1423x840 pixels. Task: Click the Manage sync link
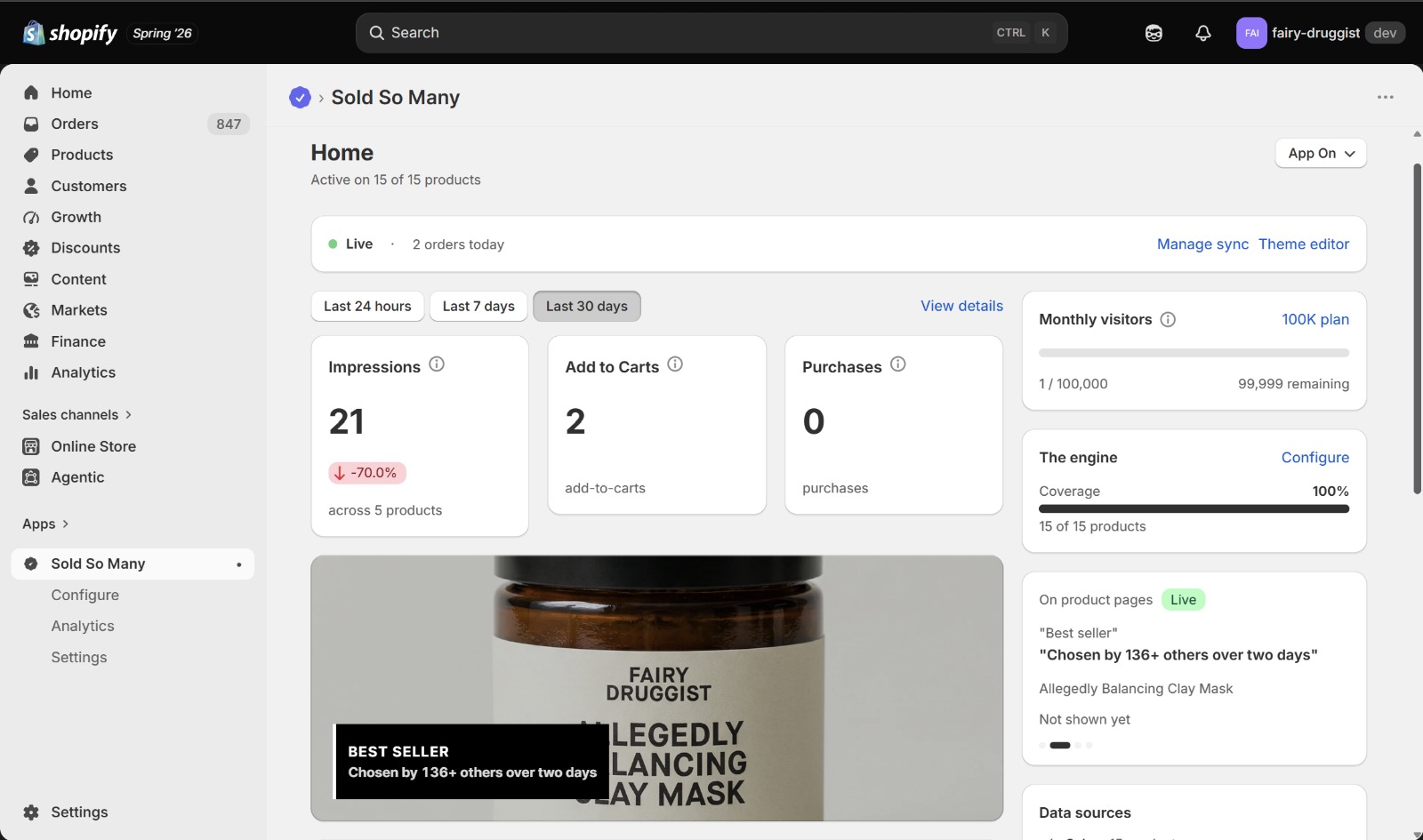tap(1202, 244)
